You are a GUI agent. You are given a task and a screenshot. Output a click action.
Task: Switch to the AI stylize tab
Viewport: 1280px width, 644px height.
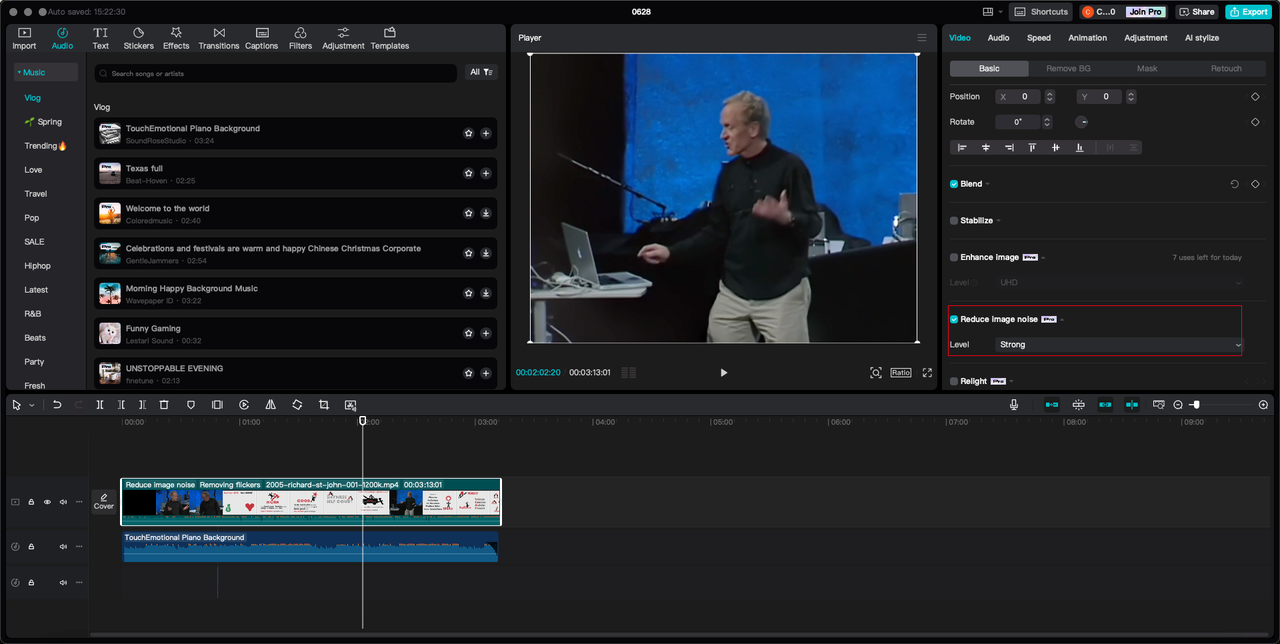pyautogui.click(x=1203, y=38)
